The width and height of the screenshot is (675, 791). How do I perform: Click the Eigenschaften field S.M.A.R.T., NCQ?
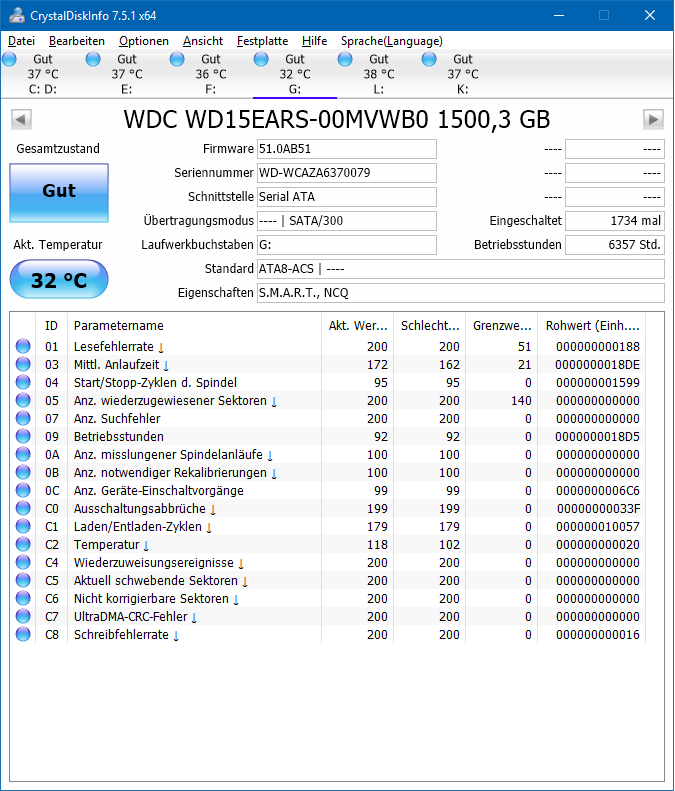[461, 293]
